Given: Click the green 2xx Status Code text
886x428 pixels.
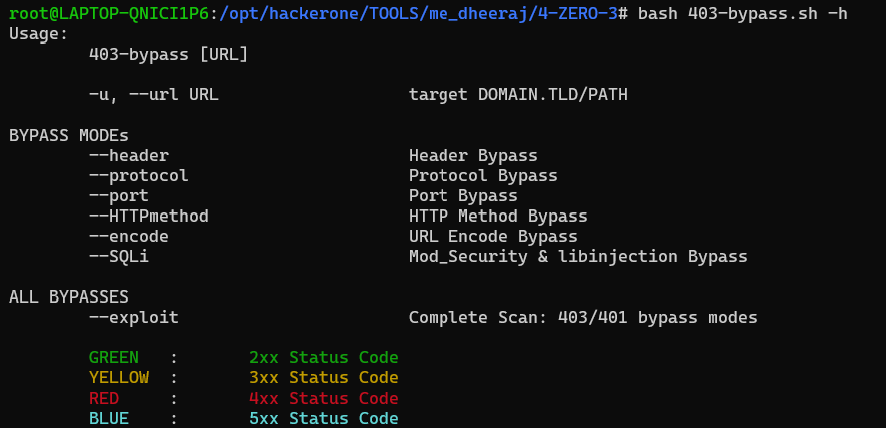Looking at the screenshot, I should tap(324, 358).
